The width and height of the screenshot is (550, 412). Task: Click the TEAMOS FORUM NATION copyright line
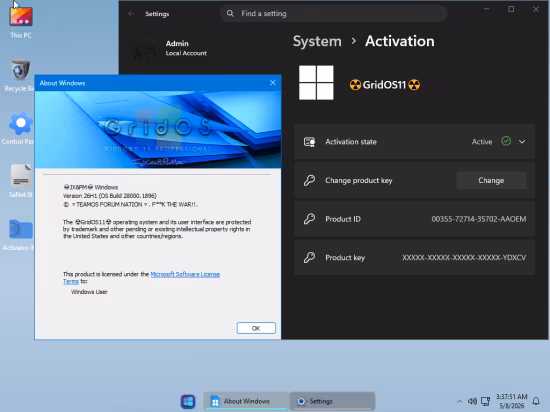click(130, 204)
